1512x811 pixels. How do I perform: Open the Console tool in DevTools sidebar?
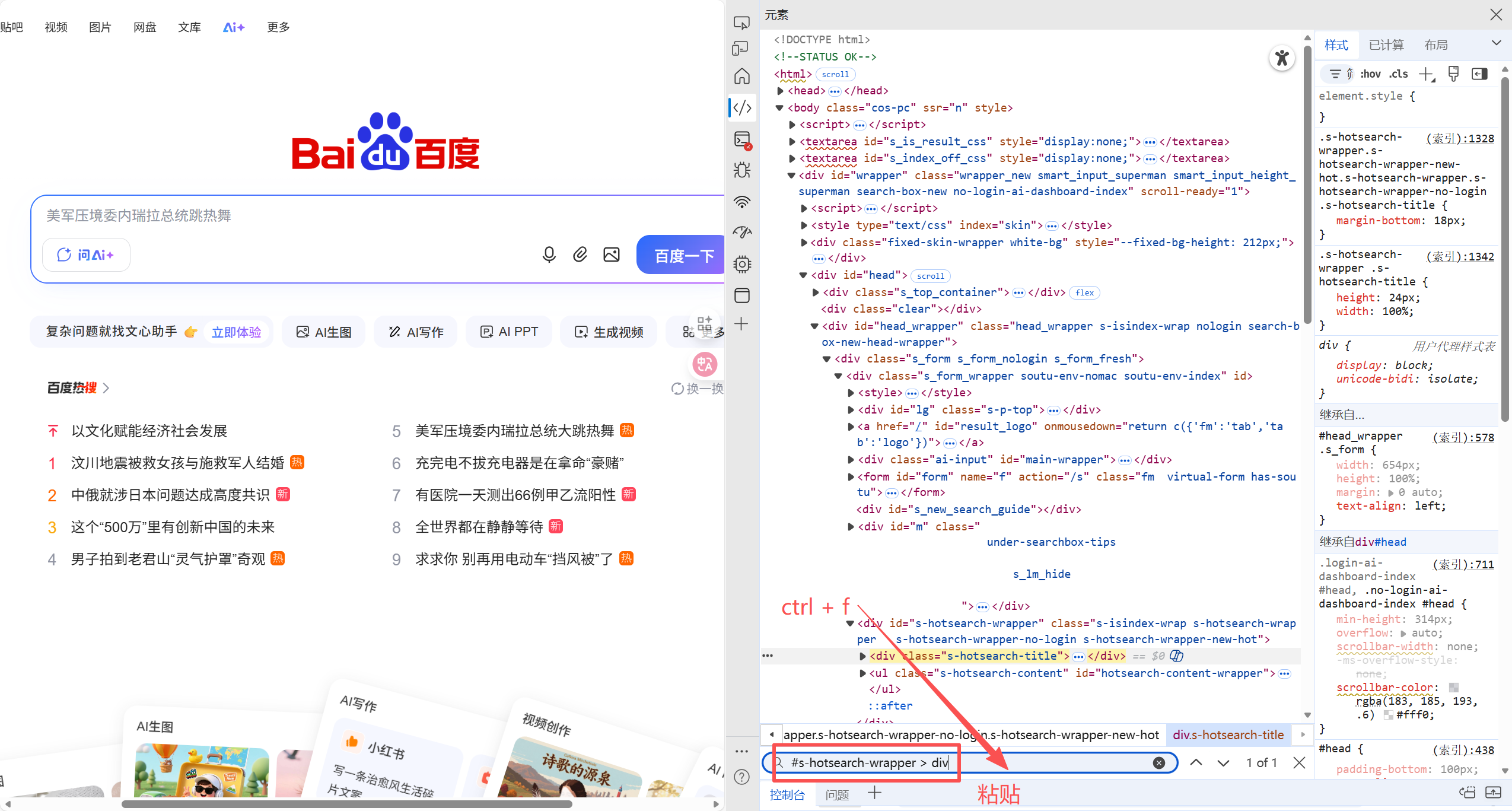click(x=742, y=139)
